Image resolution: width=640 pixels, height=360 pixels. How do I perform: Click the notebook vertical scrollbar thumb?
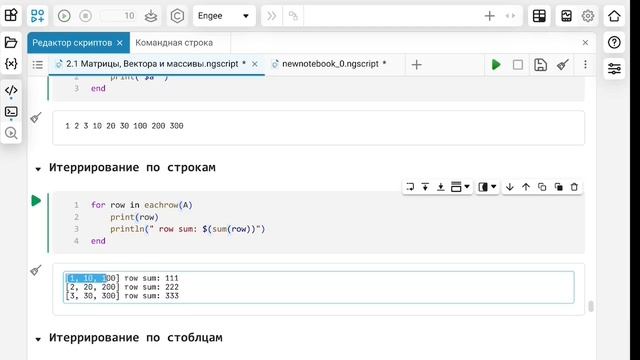(591, 306)
